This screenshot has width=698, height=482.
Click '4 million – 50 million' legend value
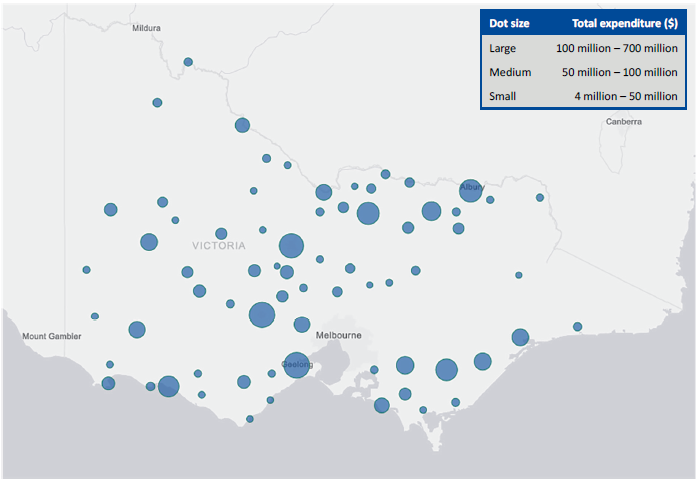(x=625, y=96)
